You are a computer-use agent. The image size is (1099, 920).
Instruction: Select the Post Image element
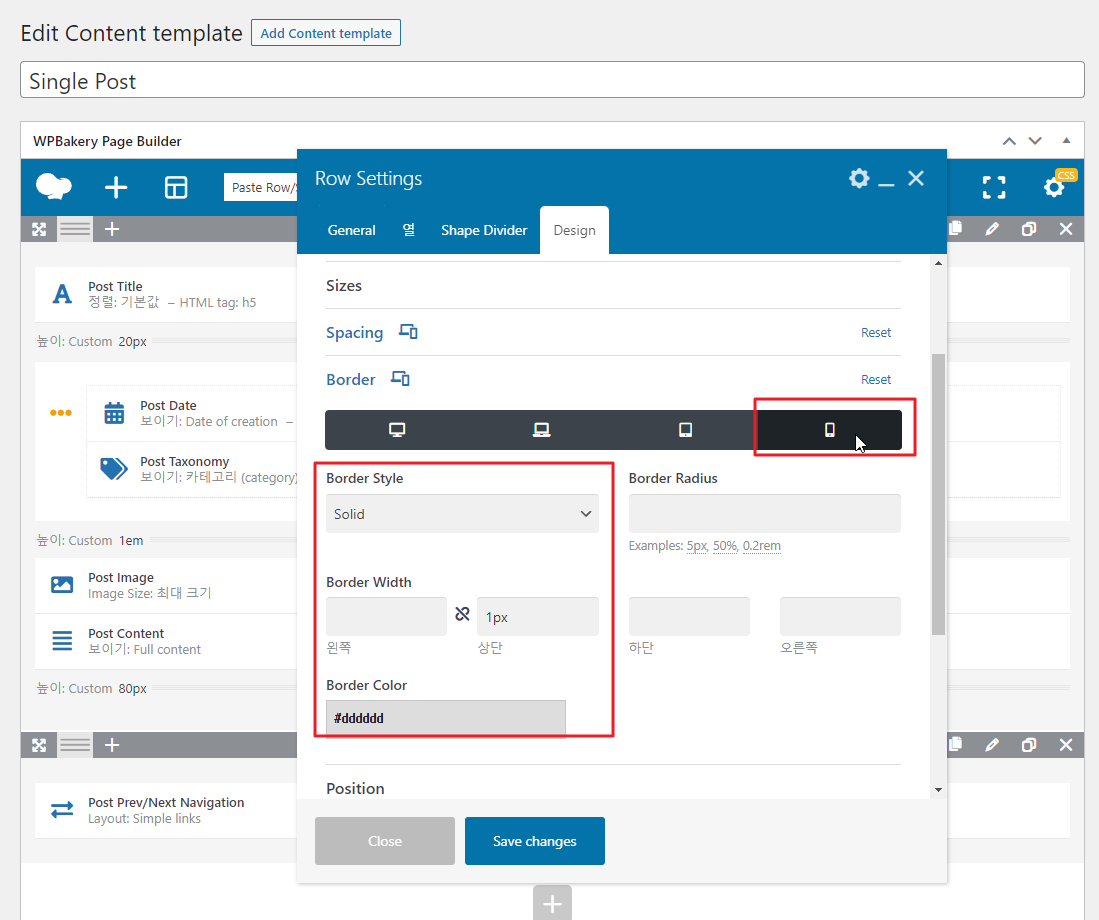point(166,585)
